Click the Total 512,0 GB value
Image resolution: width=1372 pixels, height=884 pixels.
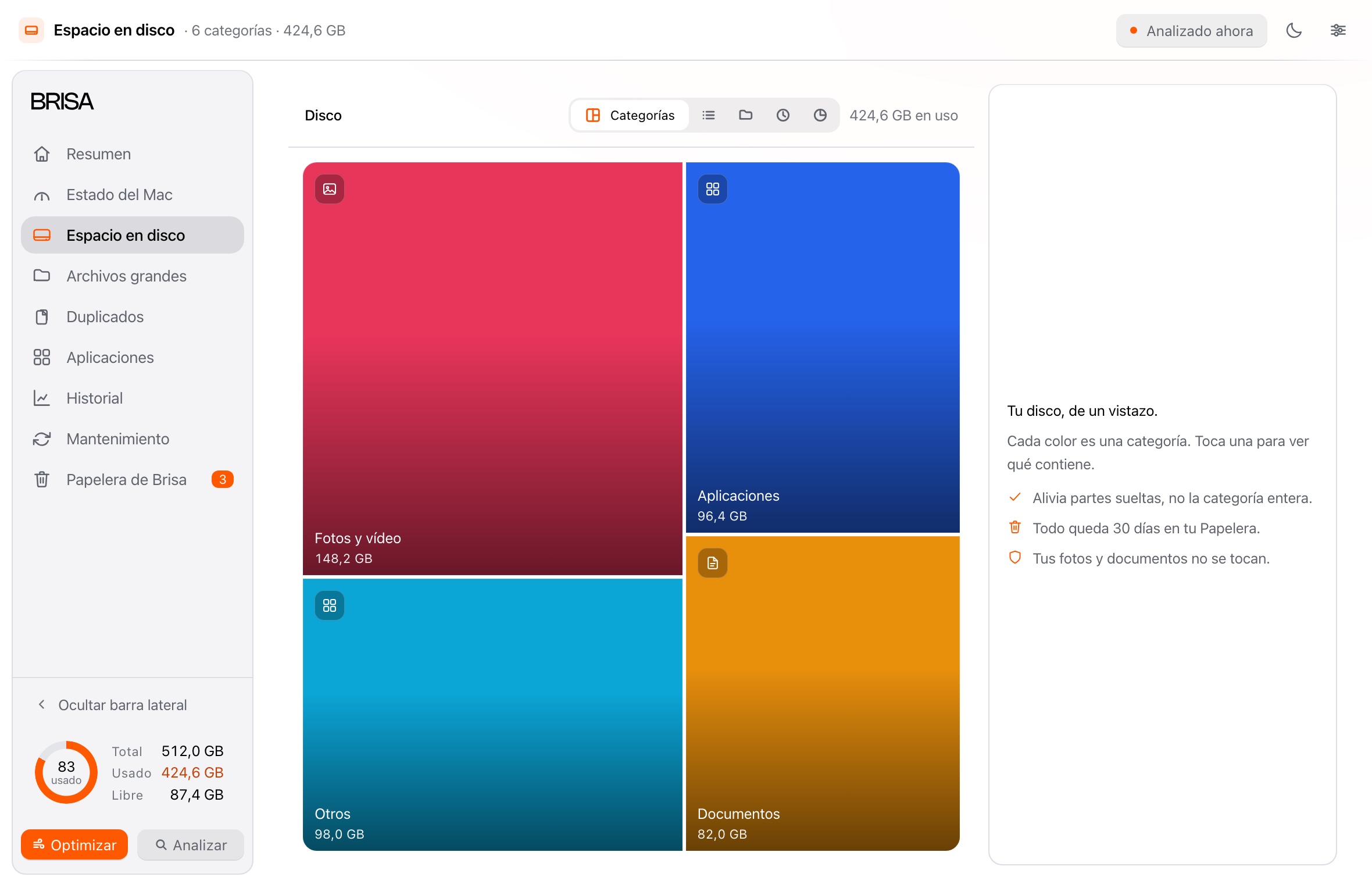click(x=192, y=751)
